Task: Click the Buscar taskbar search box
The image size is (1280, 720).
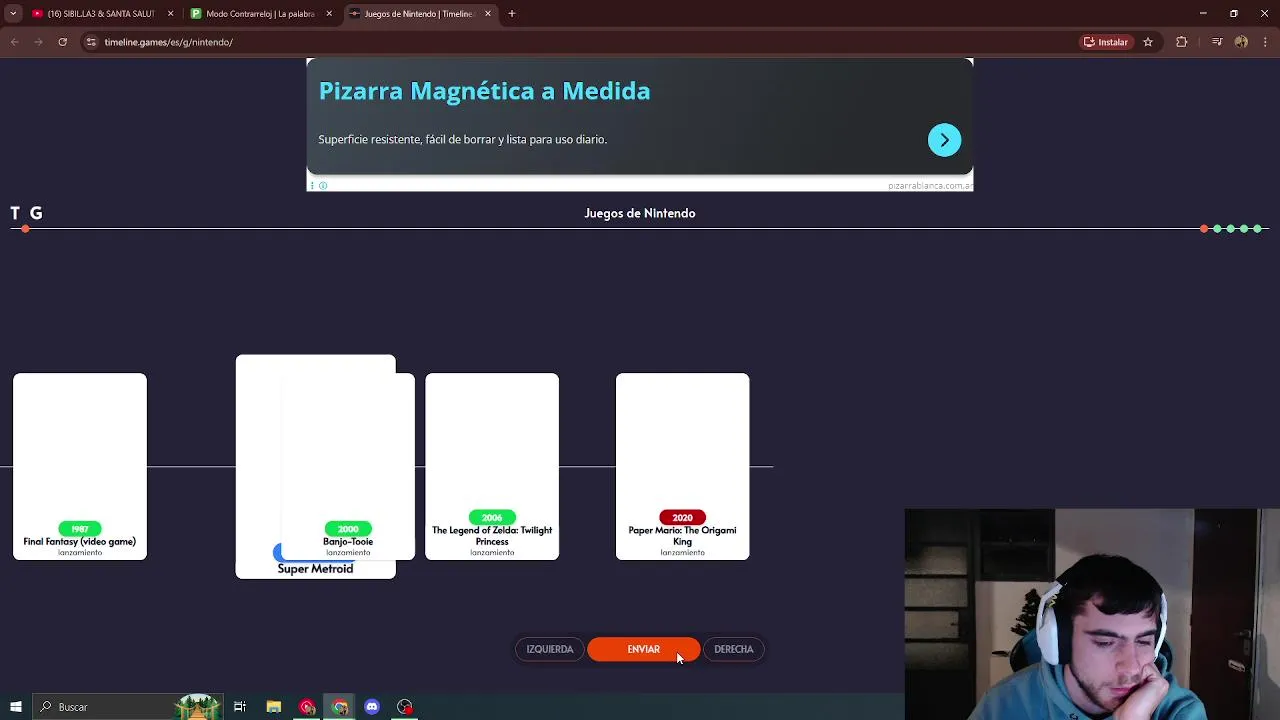Action: [126, 707]
